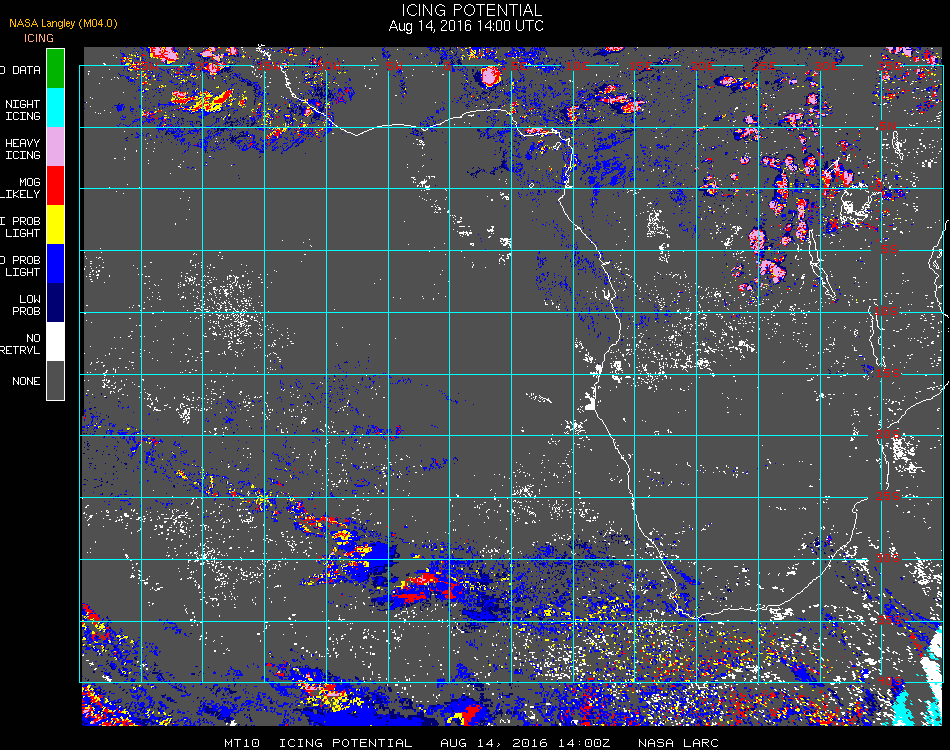950x750 pixels.
Task: Click the 'HEAVY ICING' legend label
Action: pyautogui.click(x=22, y=149)
